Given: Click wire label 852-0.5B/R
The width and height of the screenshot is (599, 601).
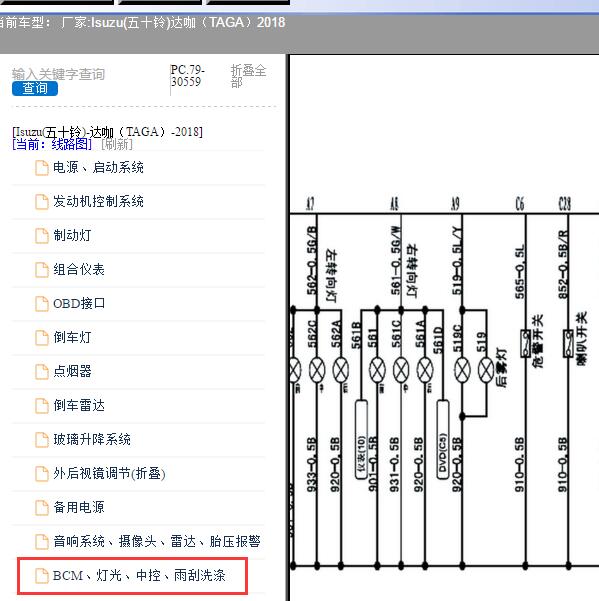Looking at the screenshot, I should tap(563, 264).
